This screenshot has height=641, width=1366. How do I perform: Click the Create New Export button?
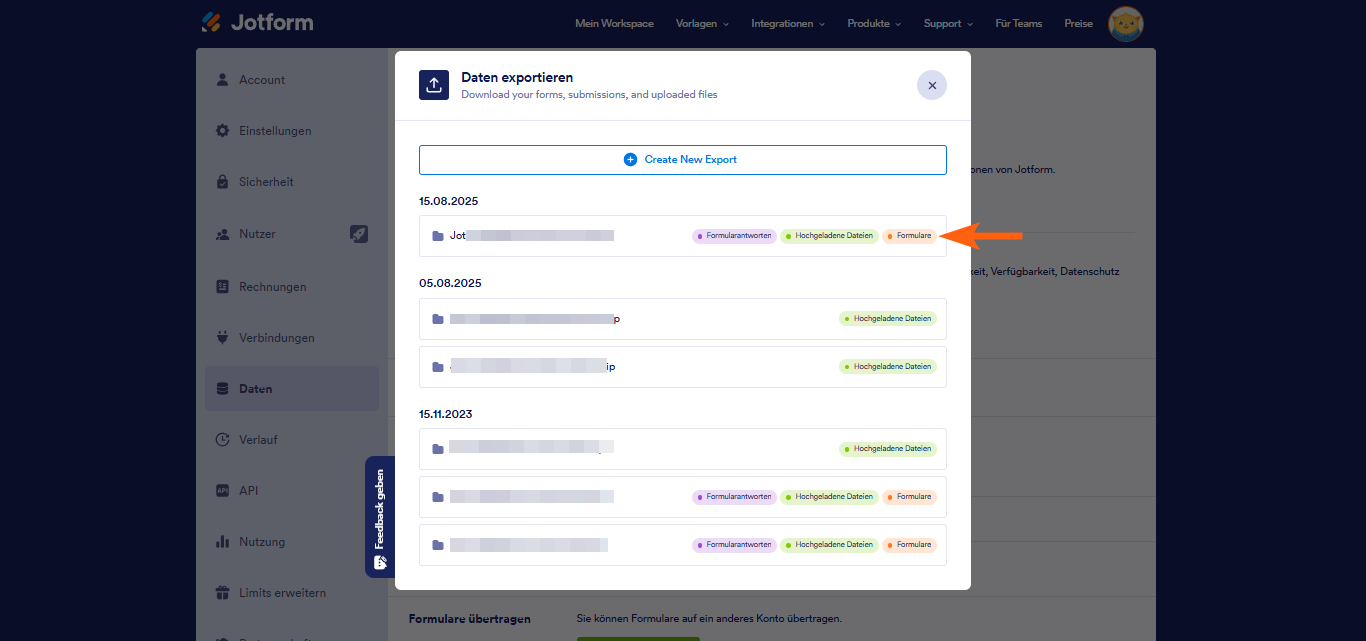coord(682,160)
